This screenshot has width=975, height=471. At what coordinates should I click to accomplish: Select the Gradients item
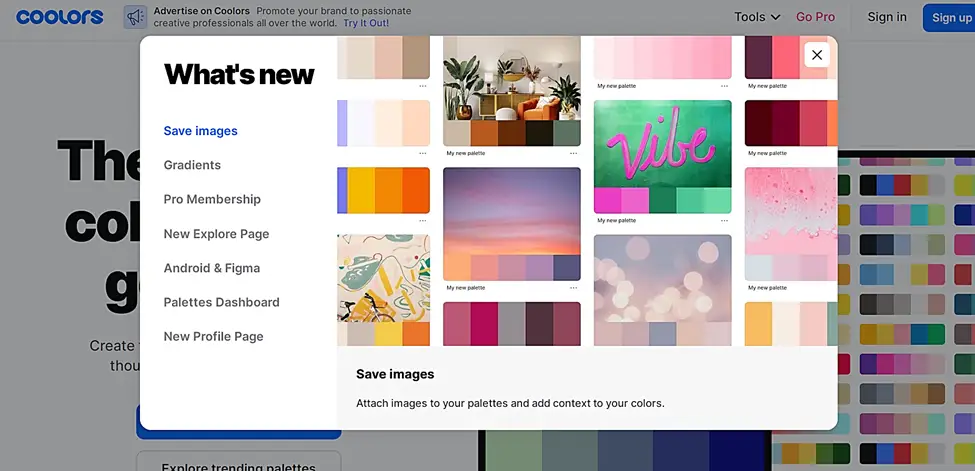[x=192, y=165]
